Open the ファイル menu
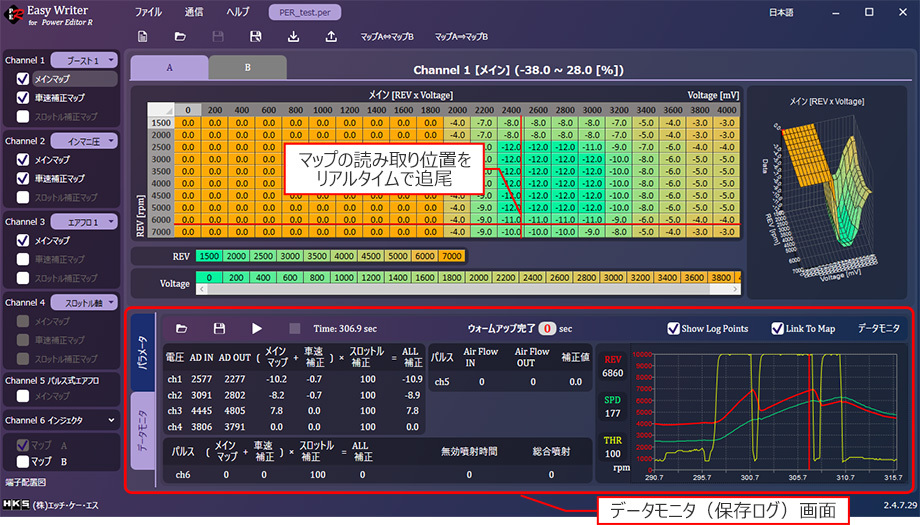Screen dimensions: 920x525 point(148,12)
